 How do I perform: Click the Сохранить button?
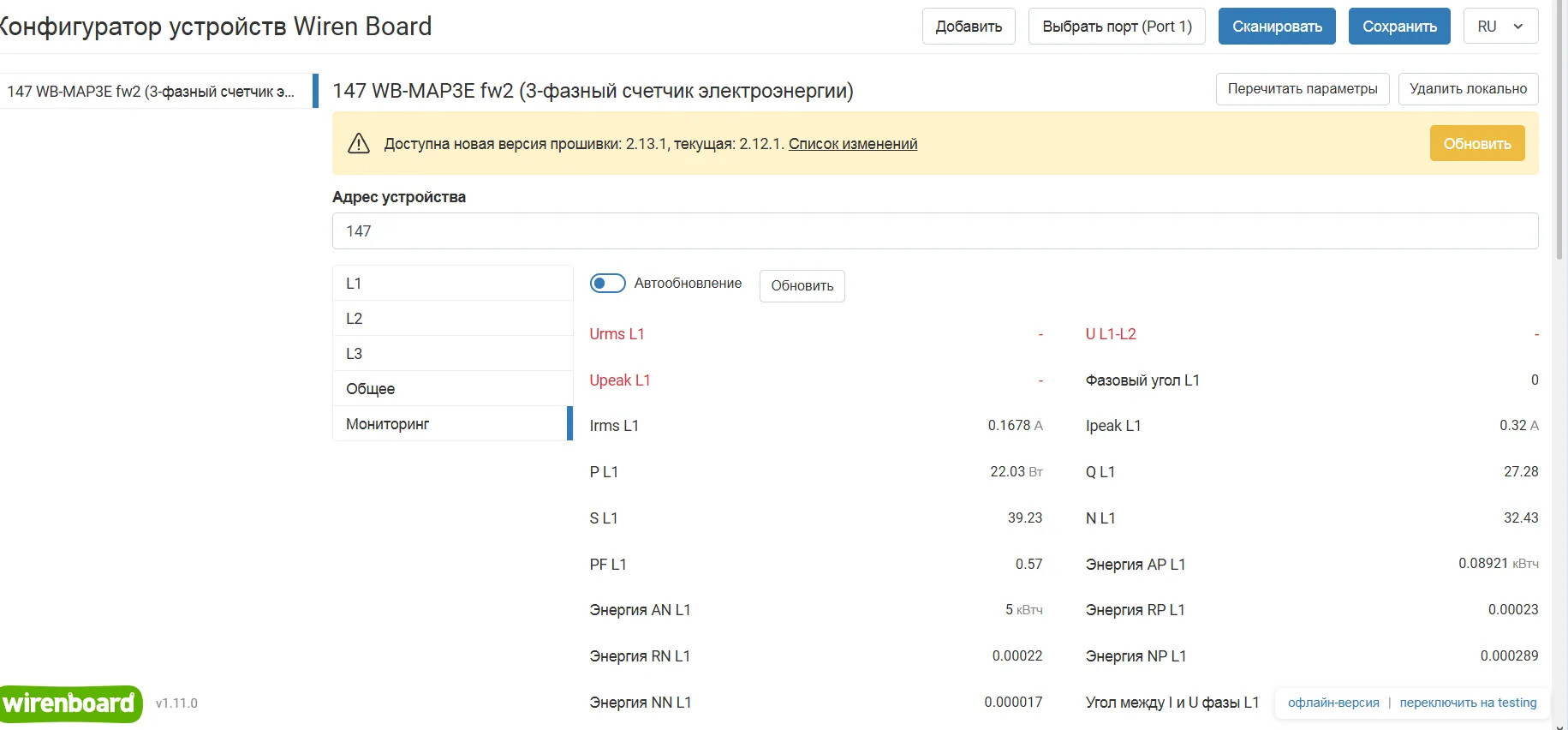(x=1399, y=27)
